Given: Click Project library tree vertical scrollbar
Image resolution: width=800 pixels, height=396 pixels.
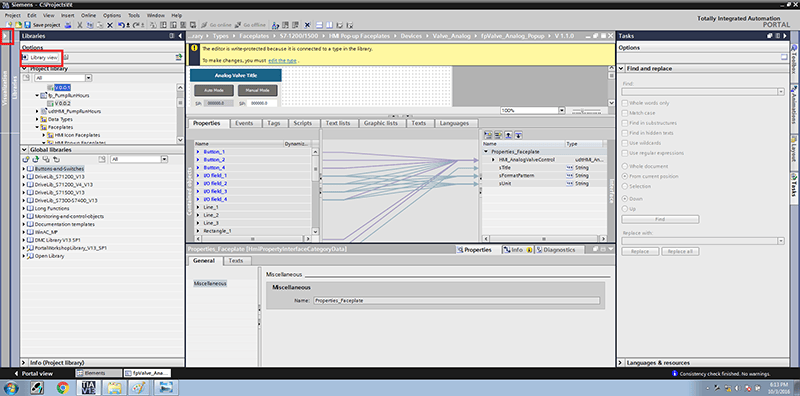Looking at the screenshot, I should click(180, 113).
